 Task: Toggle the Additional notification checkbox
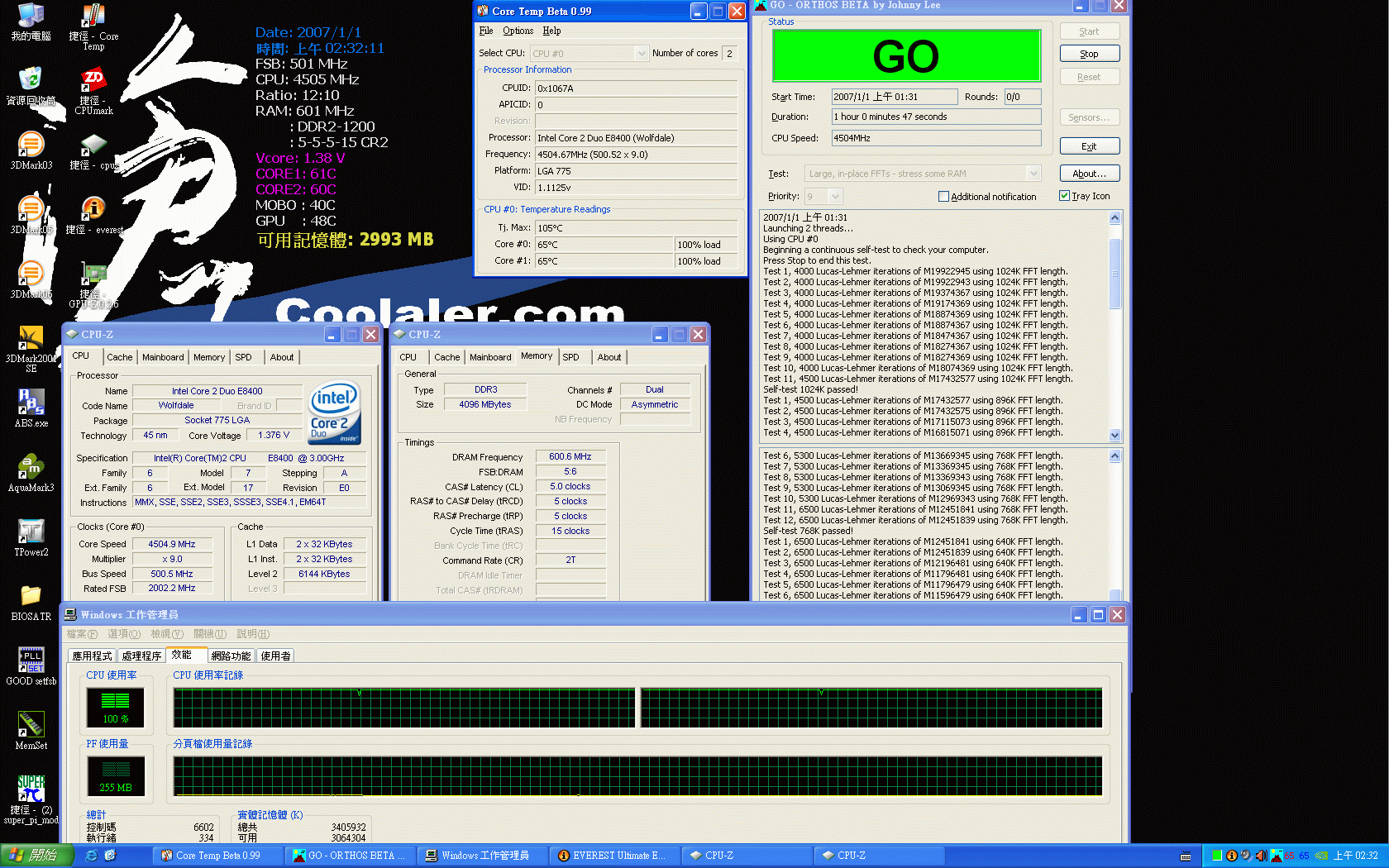point(943,197)
